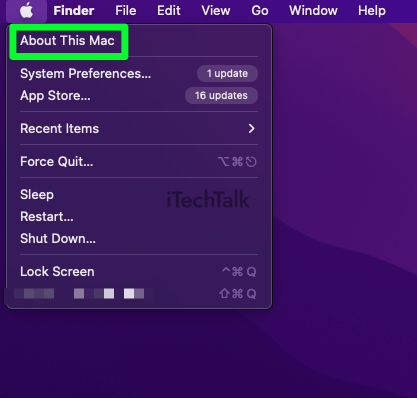Image resolution: width=417 pixels, height=398 pixels.
Task: Click the blurred log out entry
Action: pyautogui.click(x=139, y=294)
